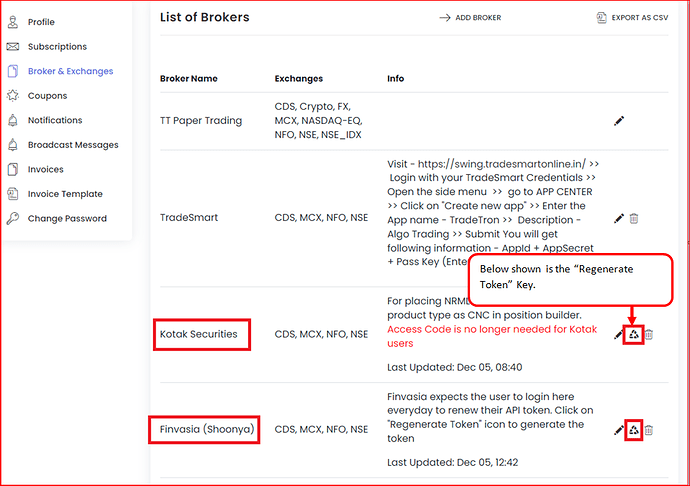Click the Broadcast Messages bell icon
Viewport: 690px width, 486px height.
point(13,145)
